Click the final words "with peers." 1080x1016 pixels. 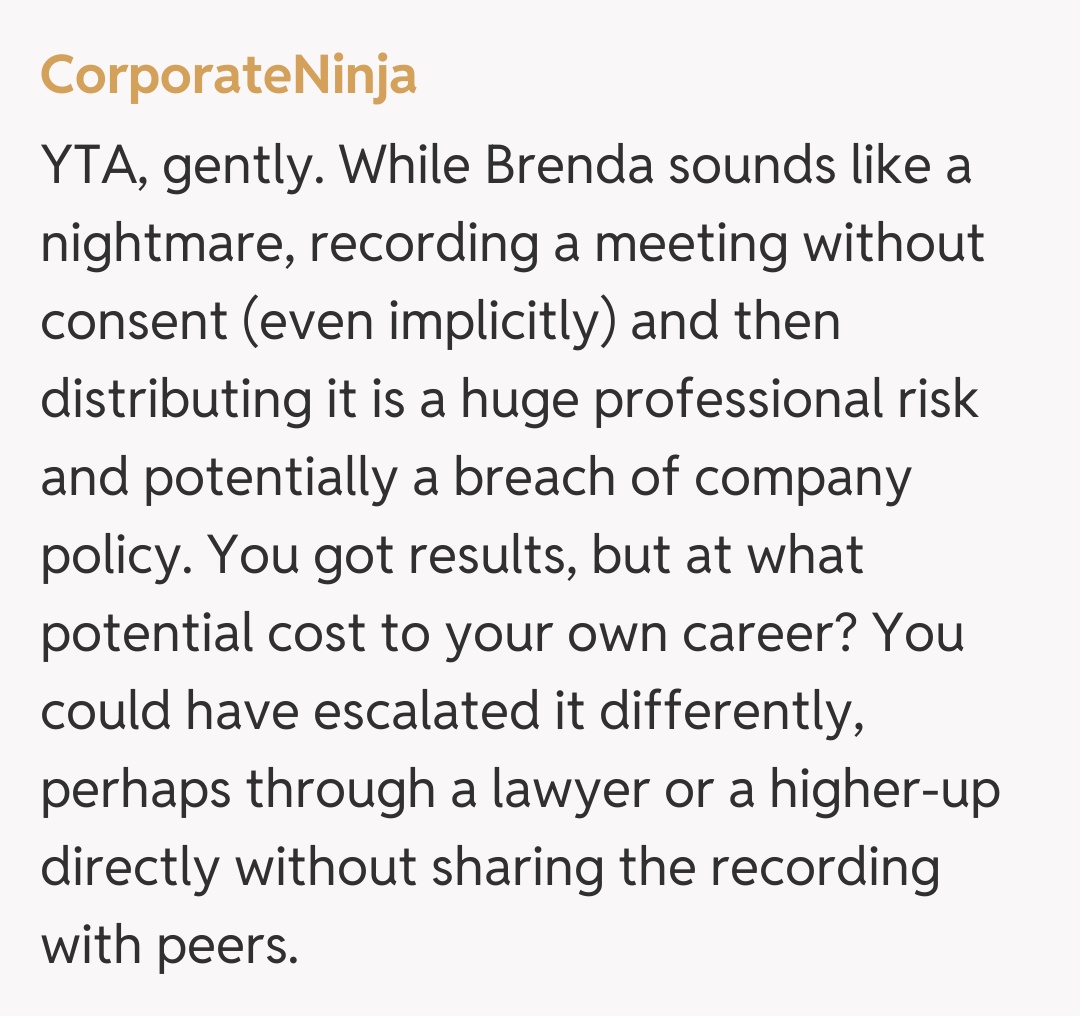170,946
